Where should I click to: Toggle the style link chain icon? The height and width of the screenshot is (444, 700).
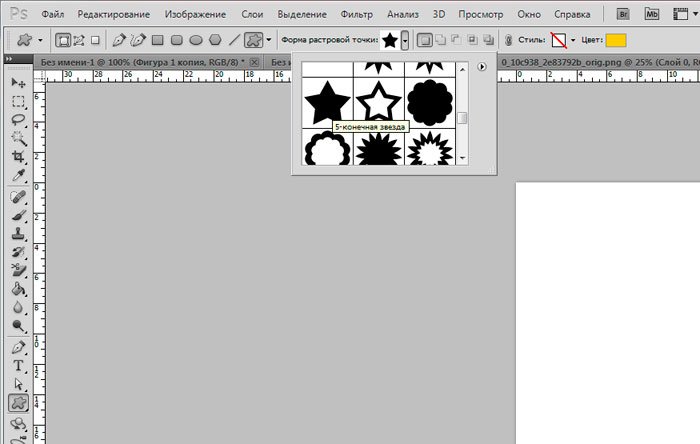[x=509, y=40]
